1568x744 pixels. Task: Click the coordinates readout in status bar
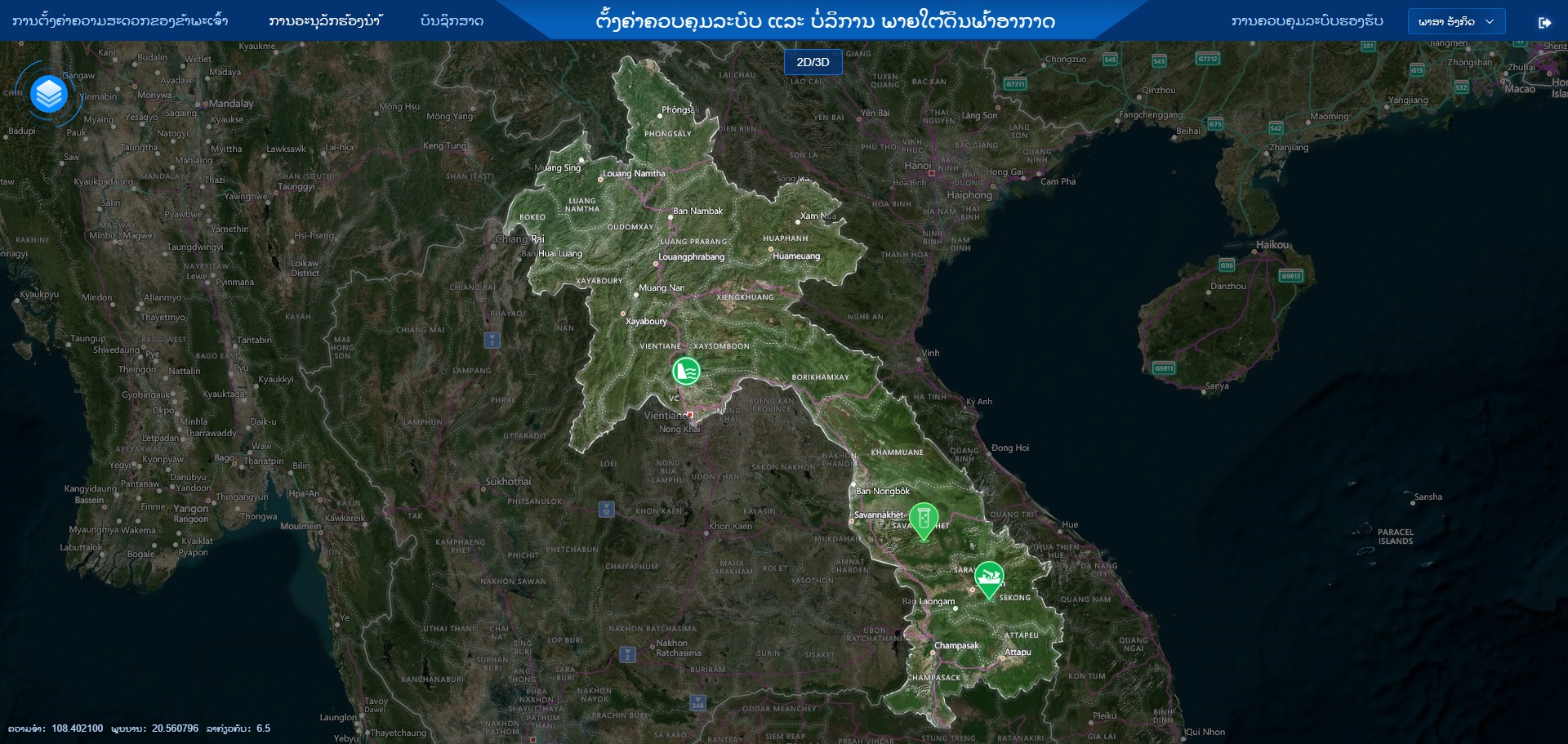click(x=139, y=728)
